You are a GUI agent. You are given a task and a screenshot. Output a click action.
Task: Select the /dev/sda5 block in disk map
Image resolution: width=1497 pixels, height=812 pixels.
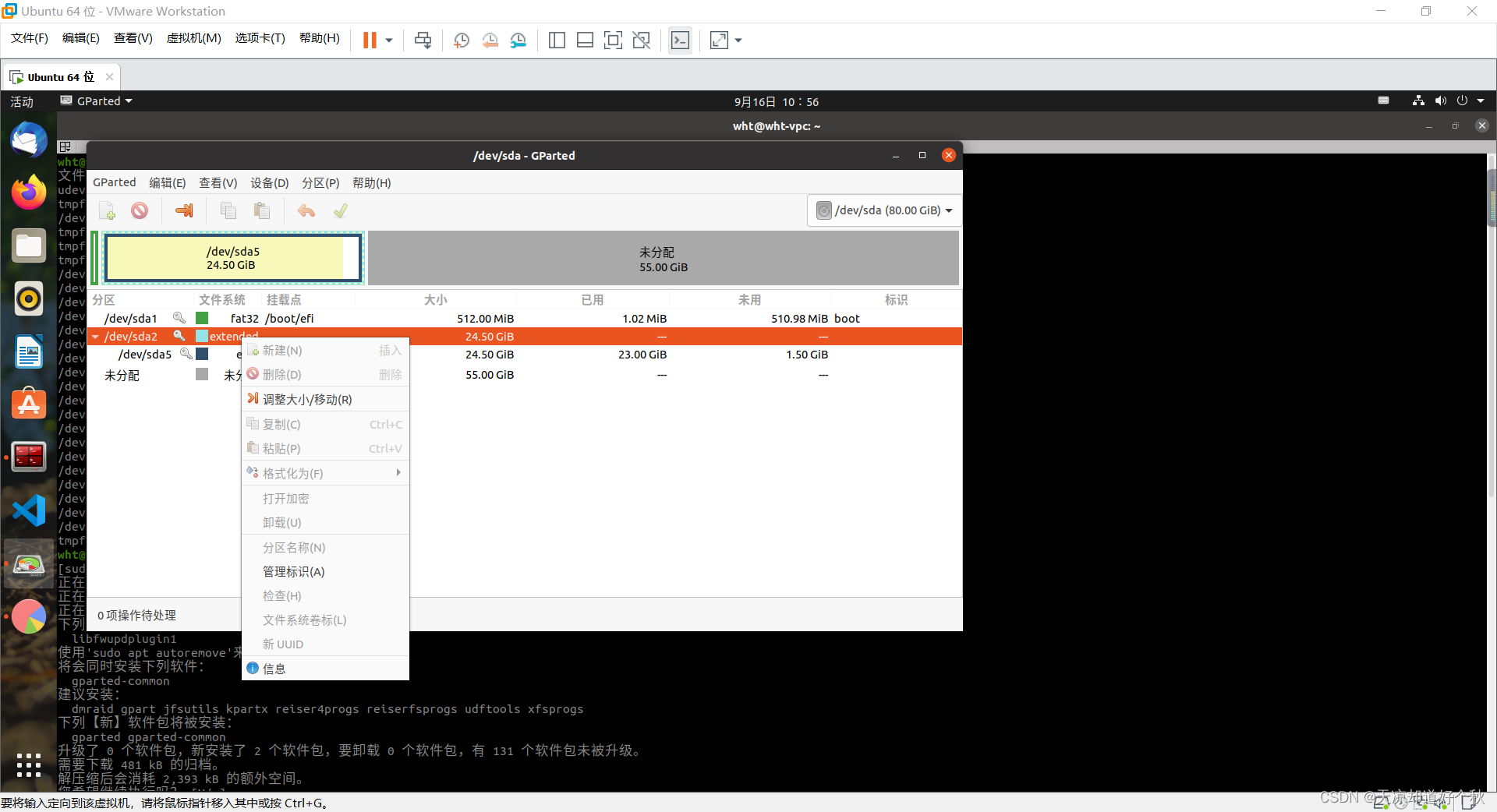233,258
